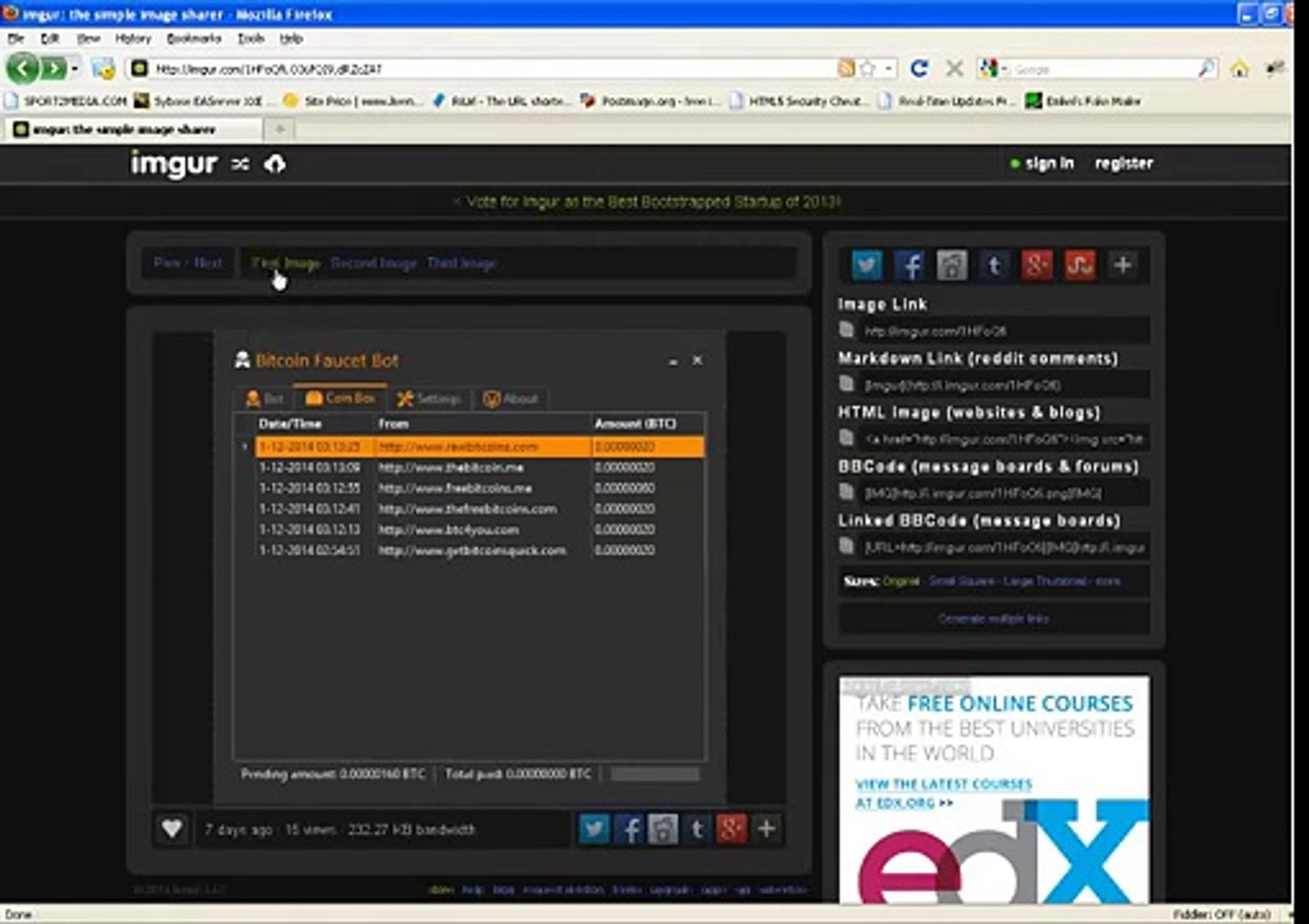Screen dimensions: 1309x924
Task: Click the heart favorite icon
Action: click(171, 828)
